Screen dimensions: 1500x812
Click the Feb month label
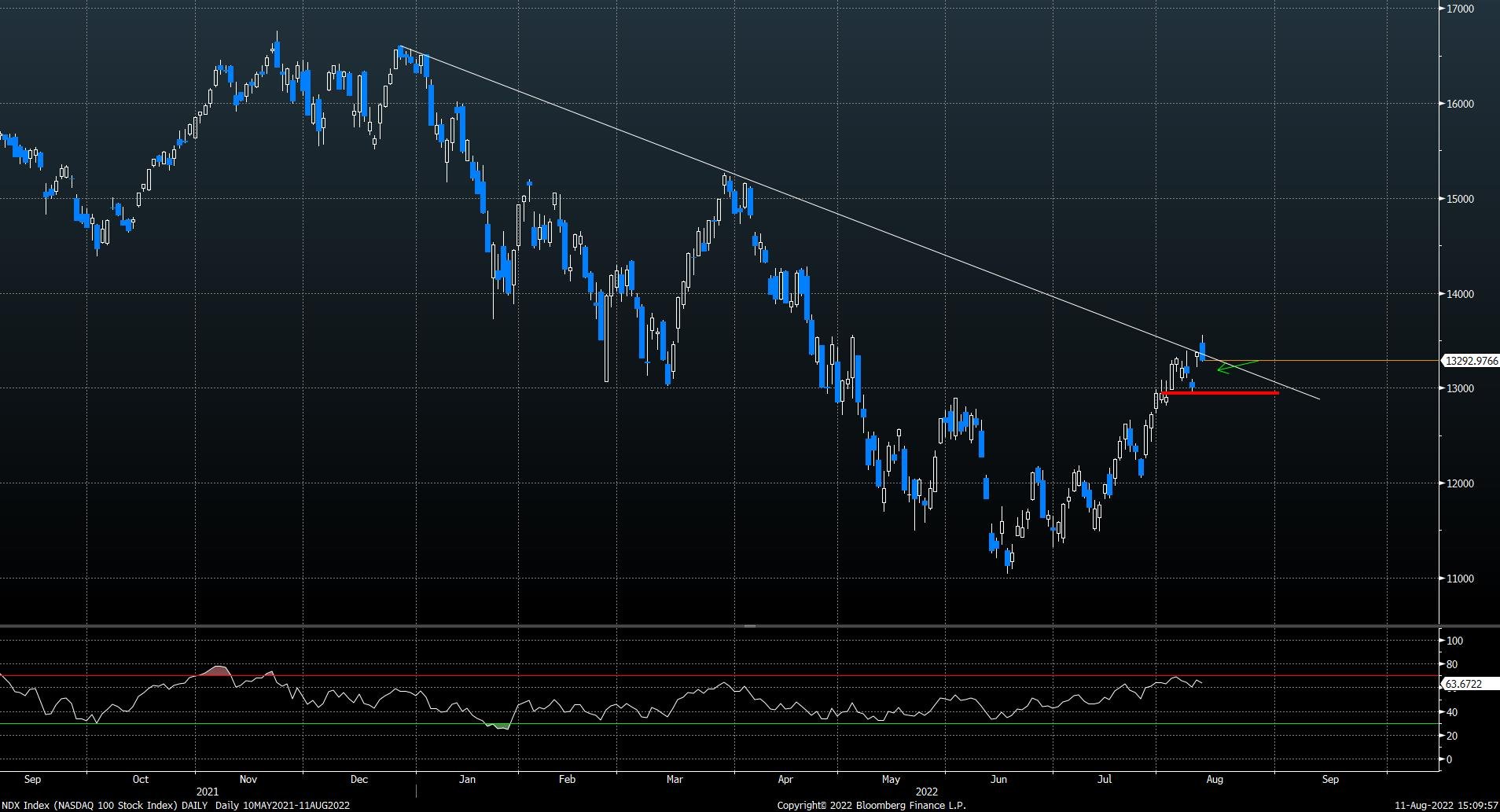[x=567, y=780]
